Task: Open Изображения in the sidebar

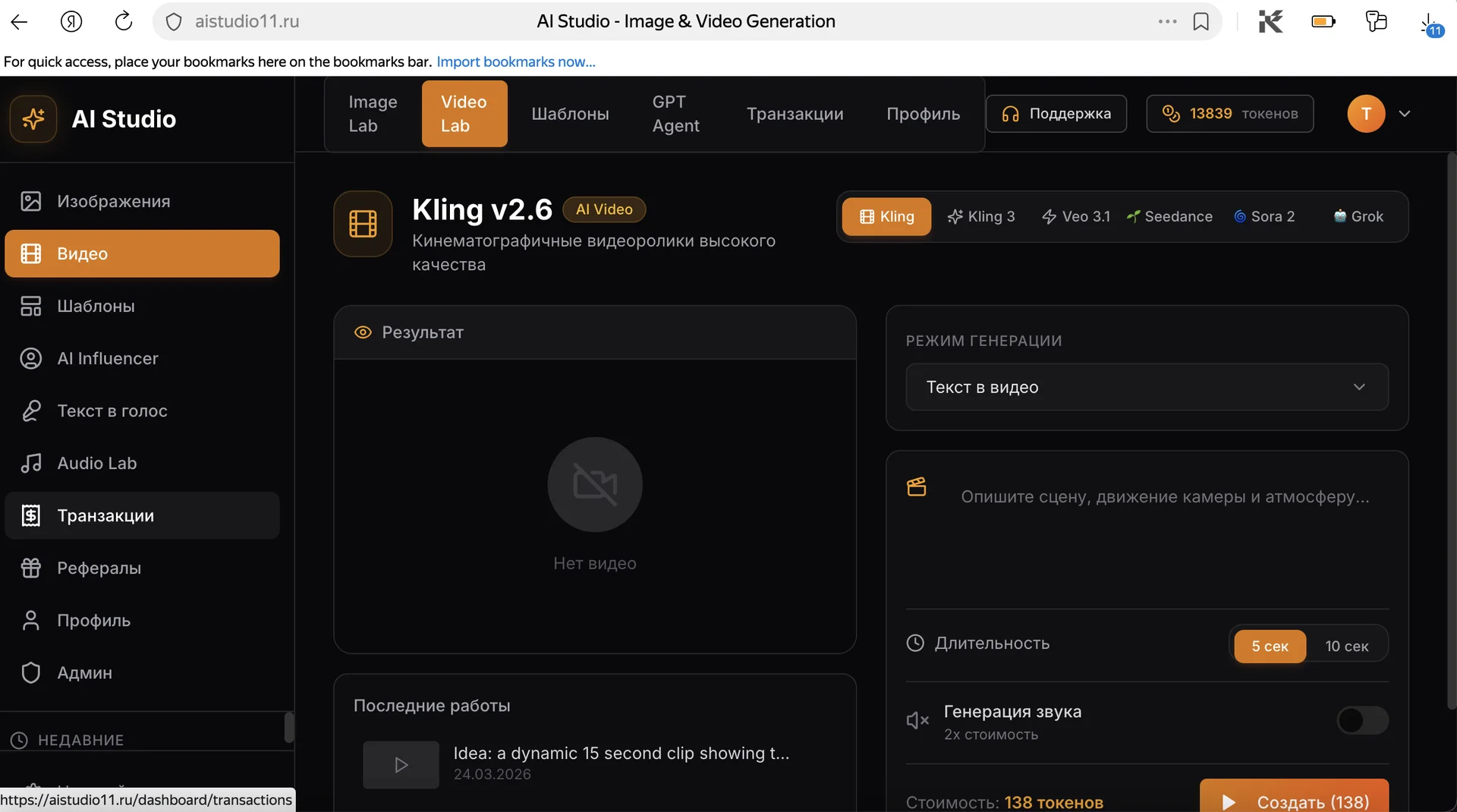Action: click(142, 201)
